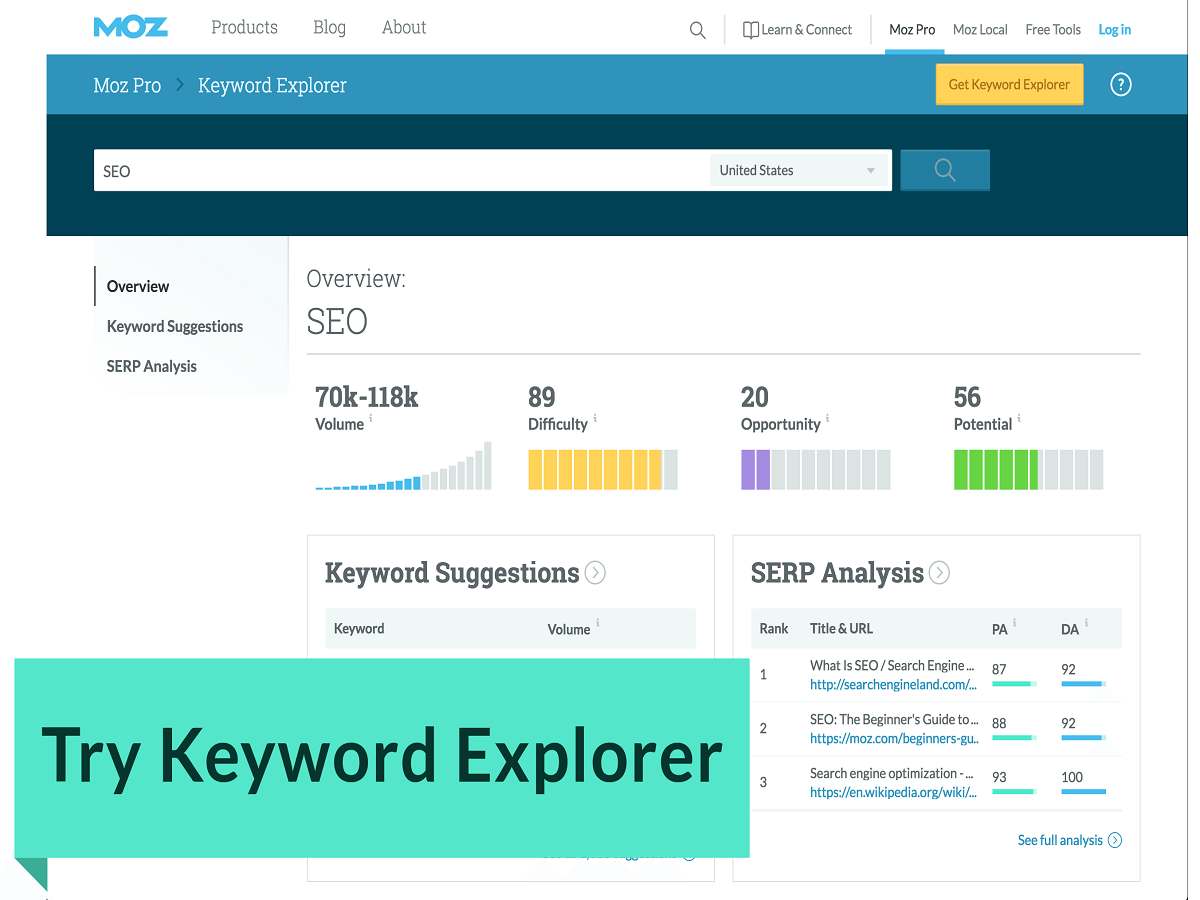The image size is (1200, 900).
Task: Select SERP Analysis in the sidebar
Action: coord(152,366)
